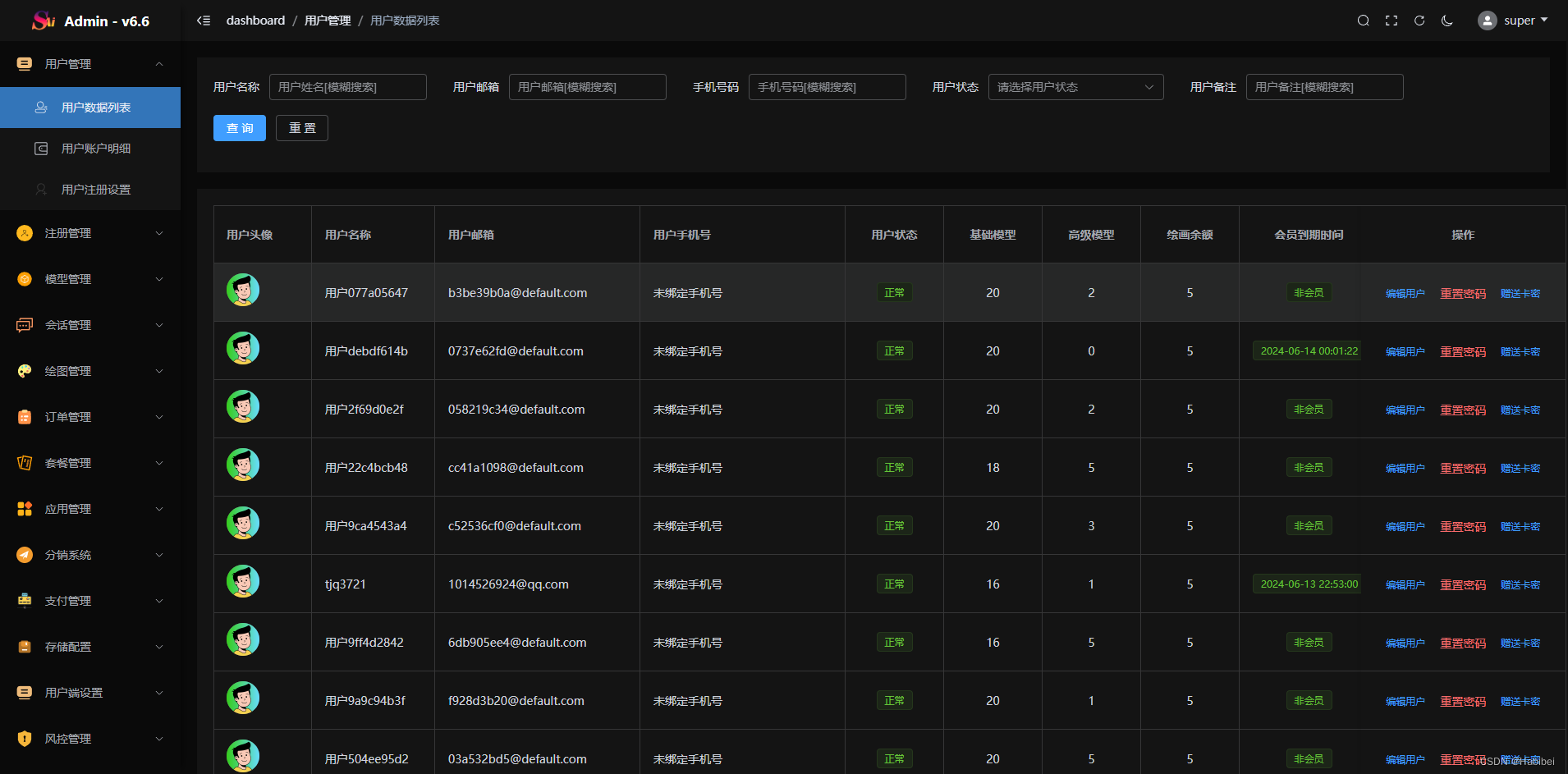This screenshot has width=1568, height=774.
Task: Click the 注册管理 sidebar icon
Action: (25, 233)
